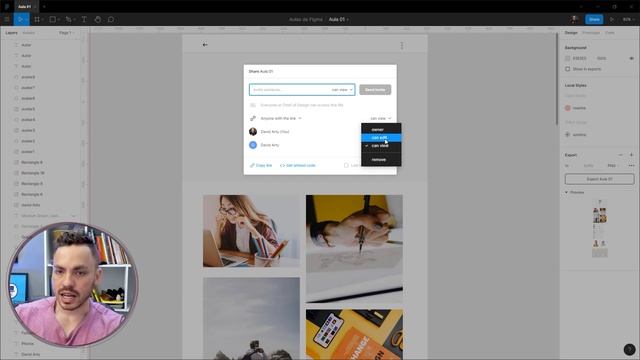Click the minus icon in Export section

pyautogui.click(x=621, y=155)
